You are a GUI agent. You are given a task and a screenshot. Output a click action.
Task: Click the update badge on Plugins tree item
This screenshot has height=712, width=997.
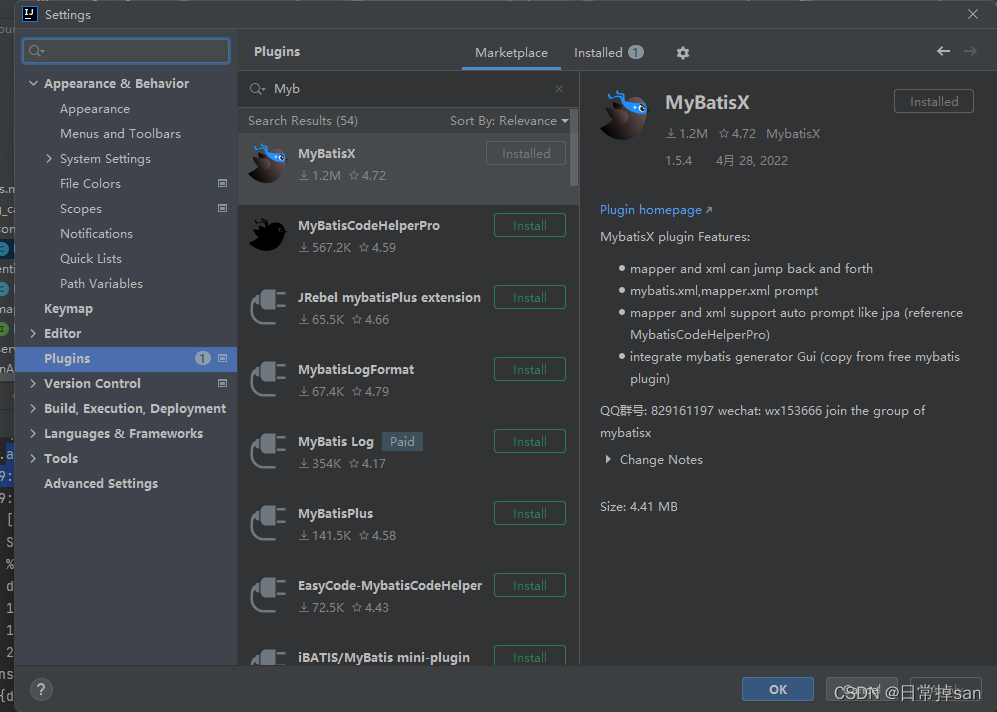202,359
